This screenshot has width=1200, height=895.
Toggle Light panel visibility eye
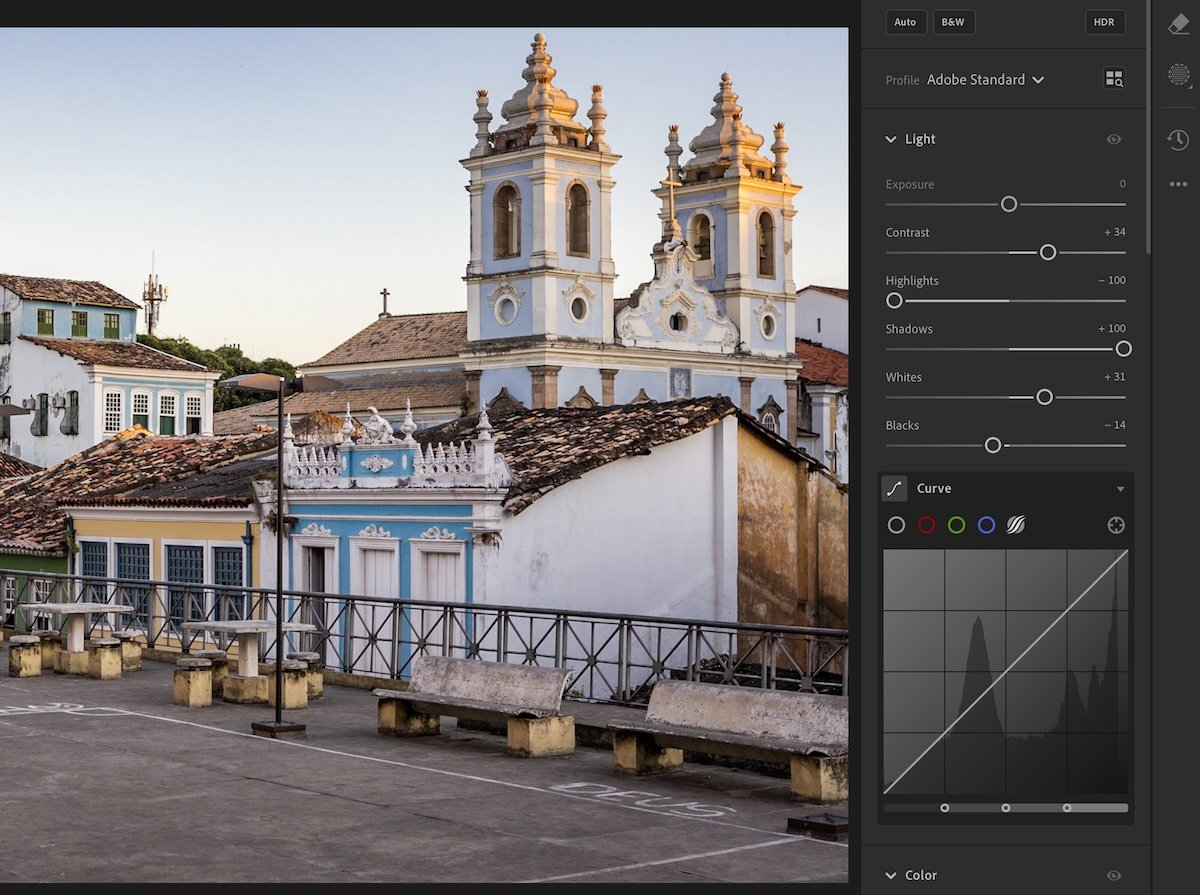[x=1113, y=139]
